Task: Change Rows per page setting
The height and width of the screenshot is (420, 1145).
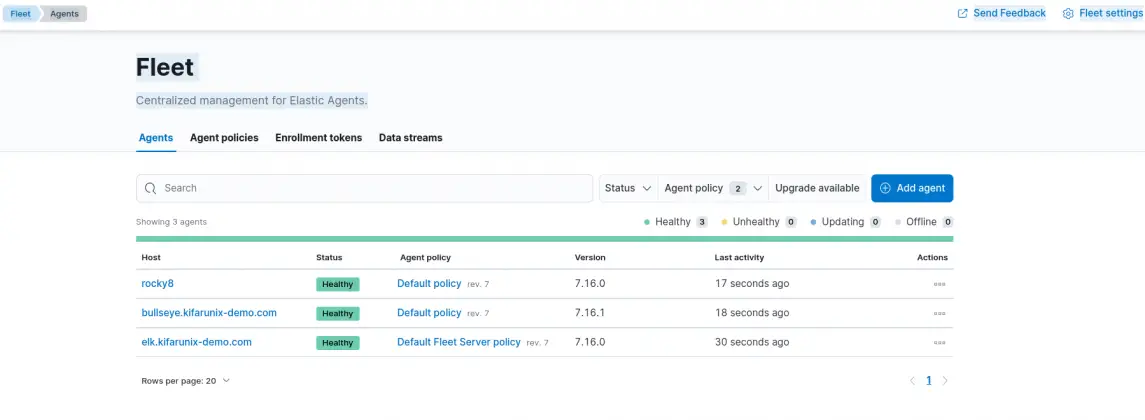Action: pyautogui.click(x=185, y=381)
